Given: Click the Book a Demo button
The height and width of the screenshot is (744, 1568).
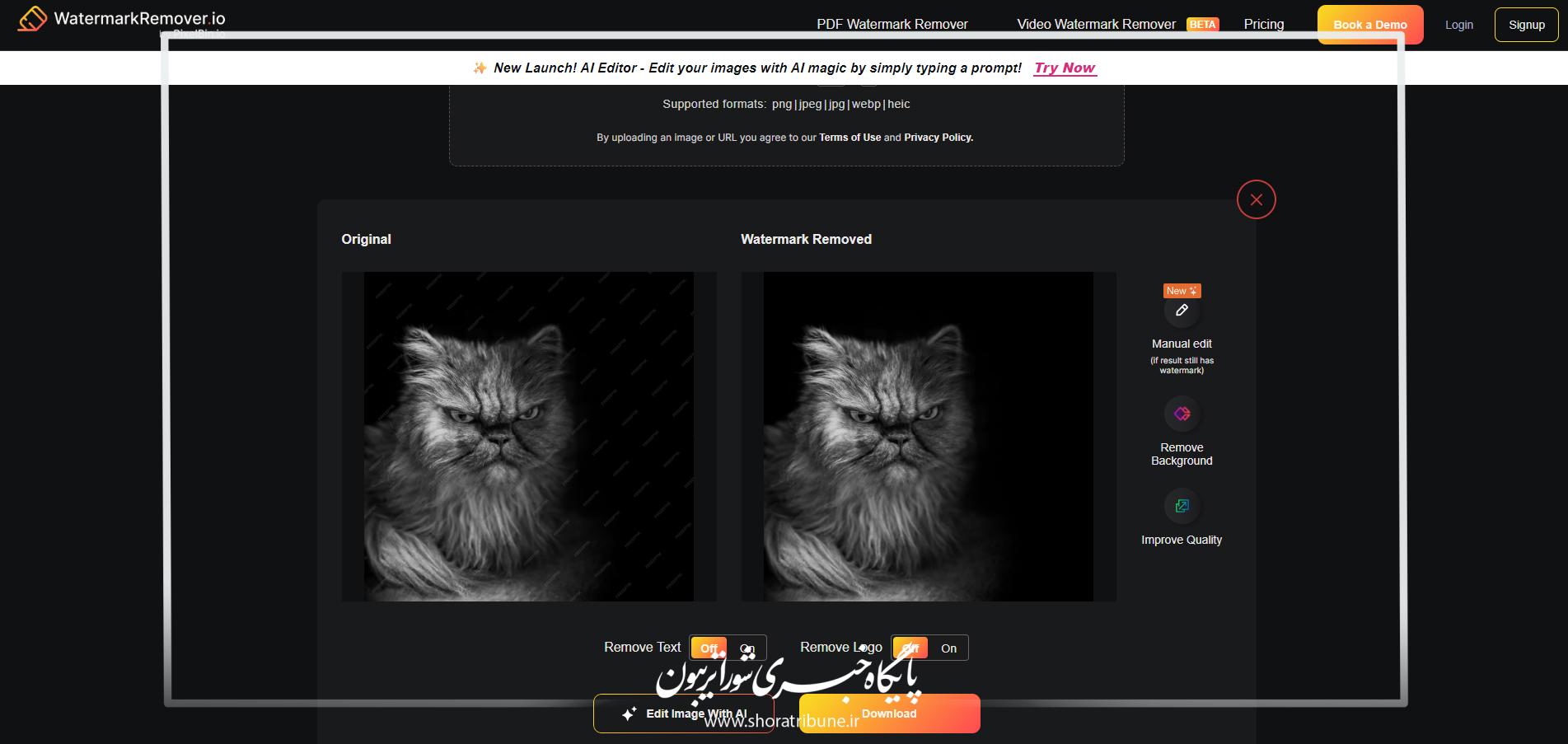Looking at the screenshot, I should pyautogui.click(x=1369, y=25).
